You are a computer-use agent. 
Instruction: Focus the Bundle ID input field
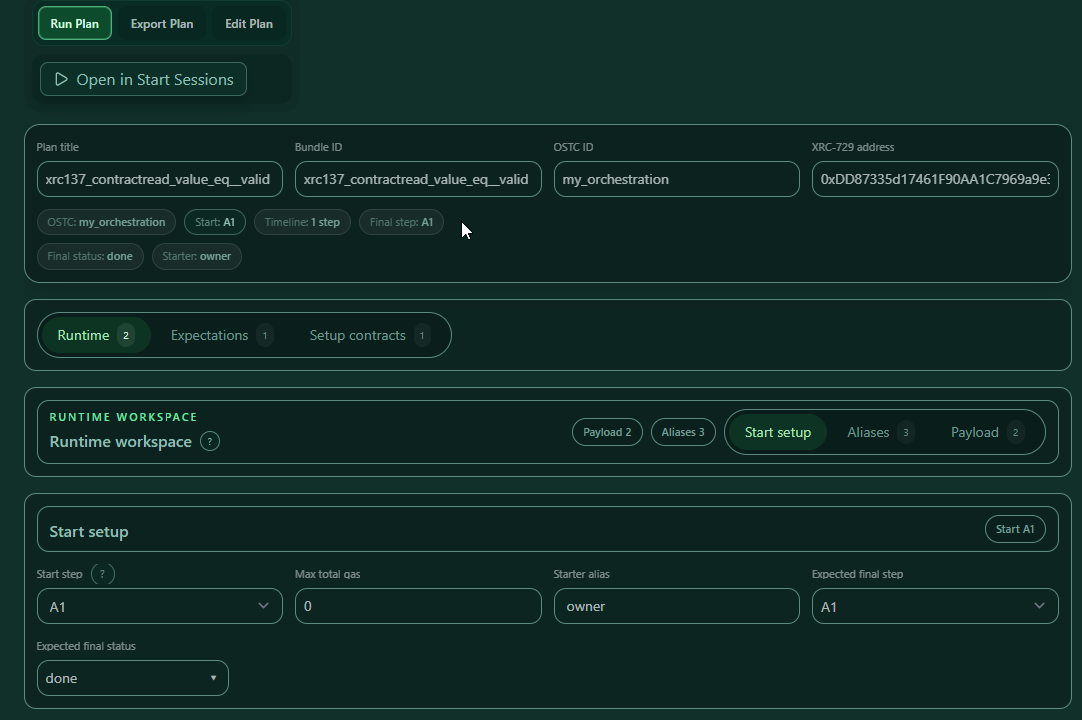[x=418, y=179]
